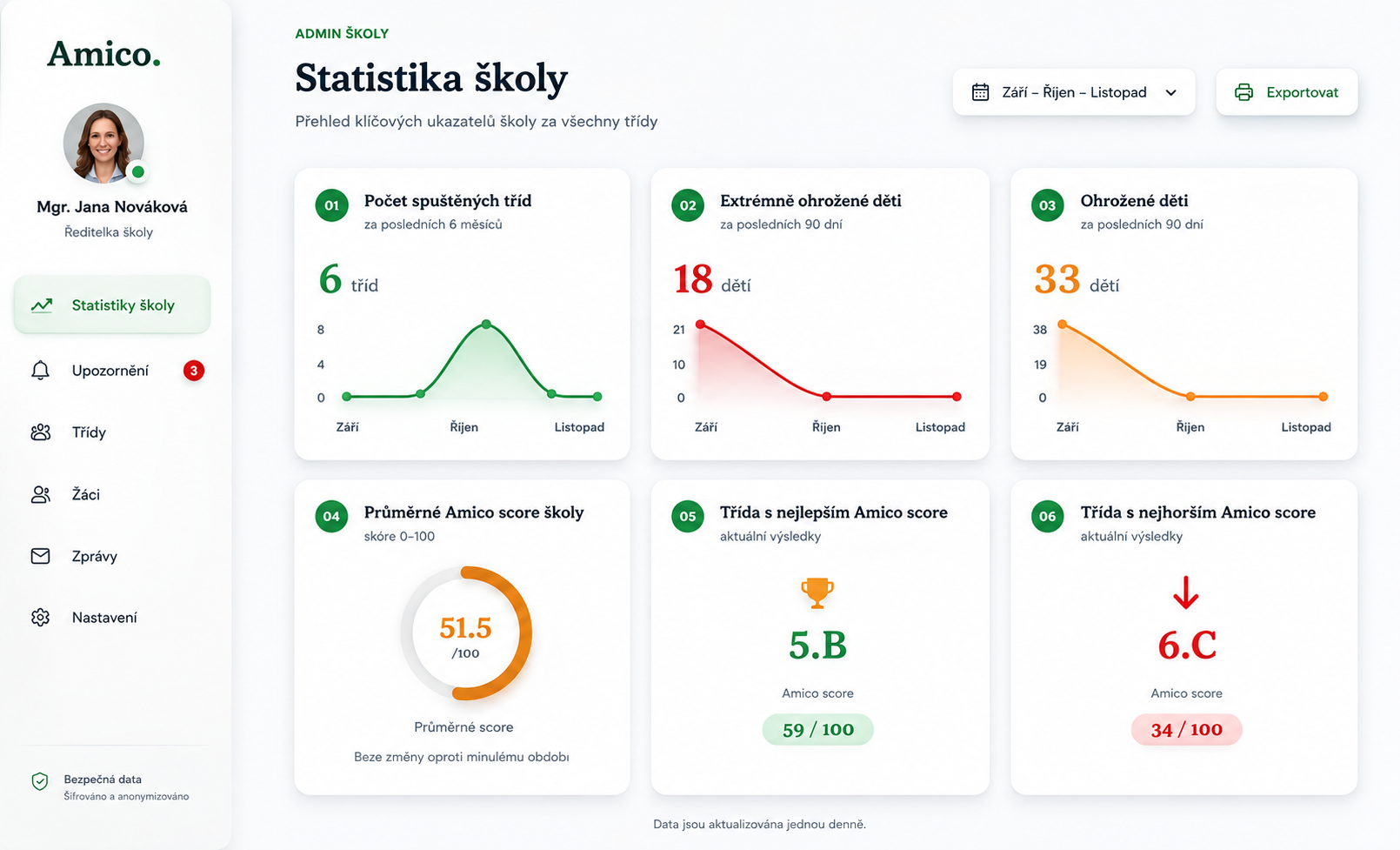
Task: Click the shield icon near Bezpečná data
Action: [40, 781]
